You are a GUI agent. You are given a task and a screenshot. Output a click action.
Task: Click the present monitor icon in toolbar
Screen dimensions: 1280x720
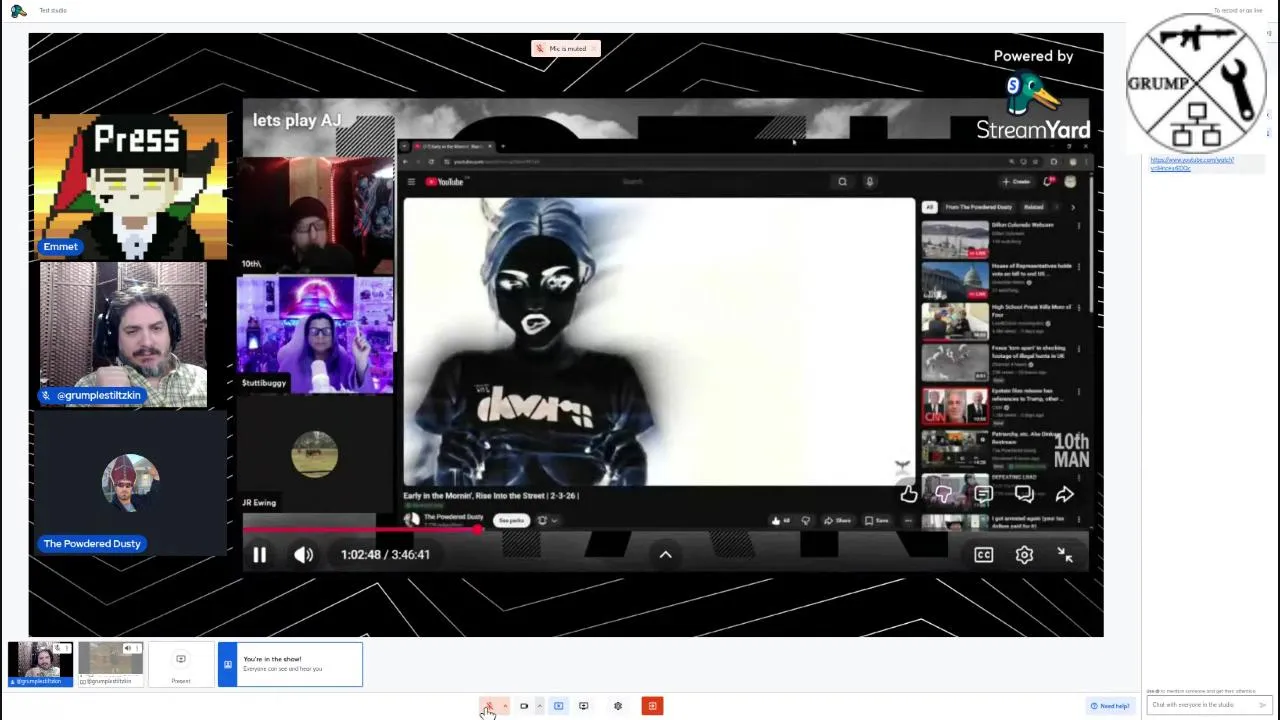[x=584, y=706]
